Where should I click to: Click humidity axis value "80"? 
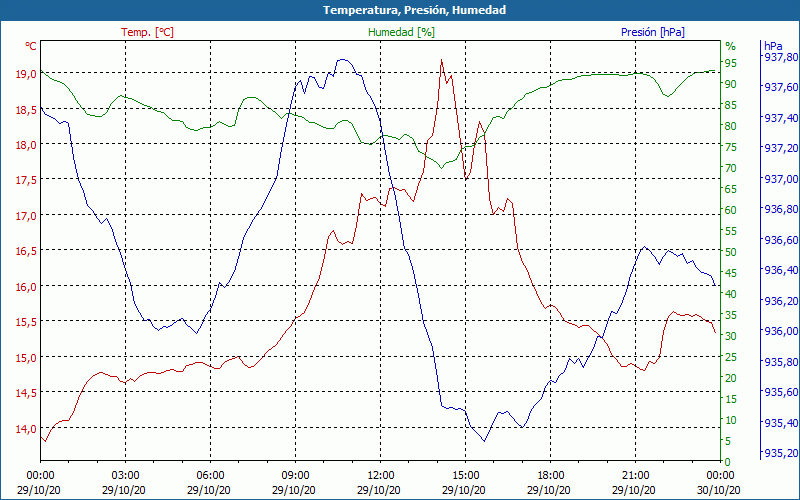(x=731, y=126)
